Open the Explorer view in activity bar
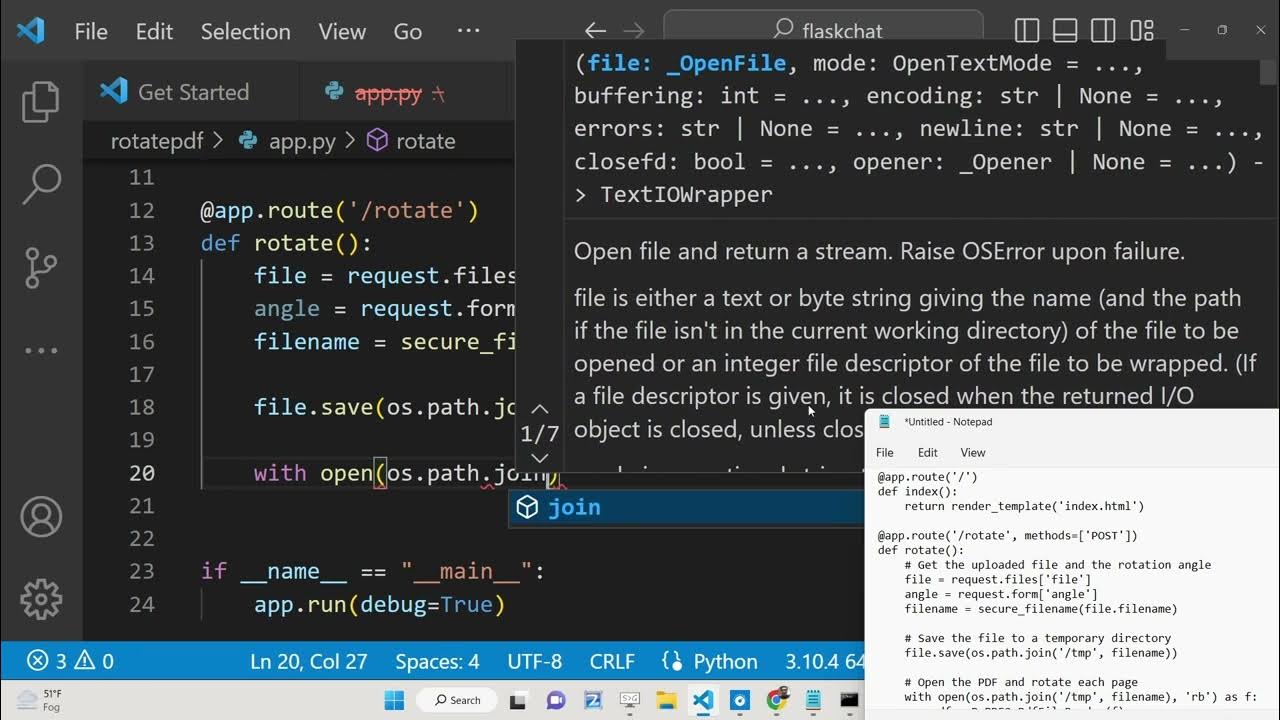The height and width of the screenshot is (720, 1280). [41, 102]
